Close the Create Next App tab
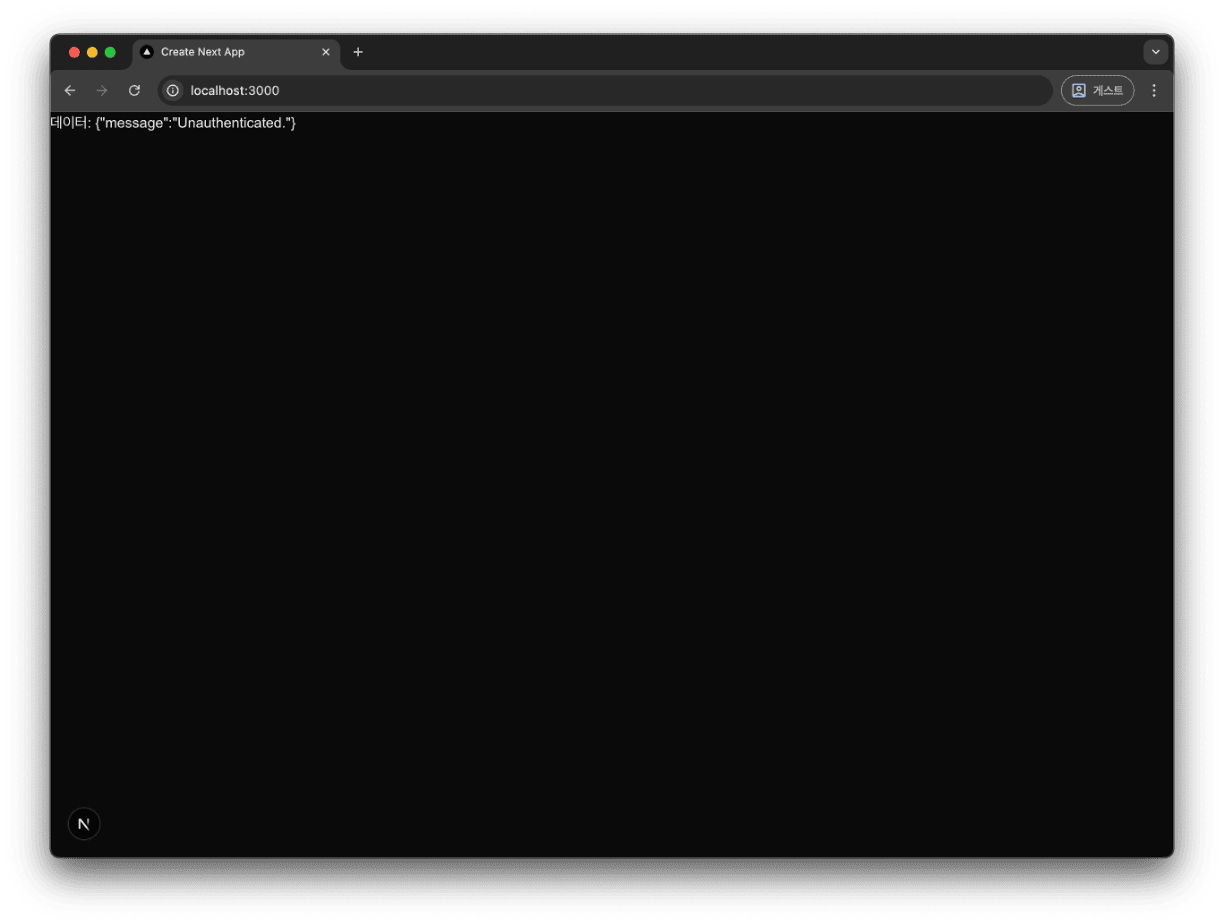This screenshot has height=924, width=1224. pos(325,52)
